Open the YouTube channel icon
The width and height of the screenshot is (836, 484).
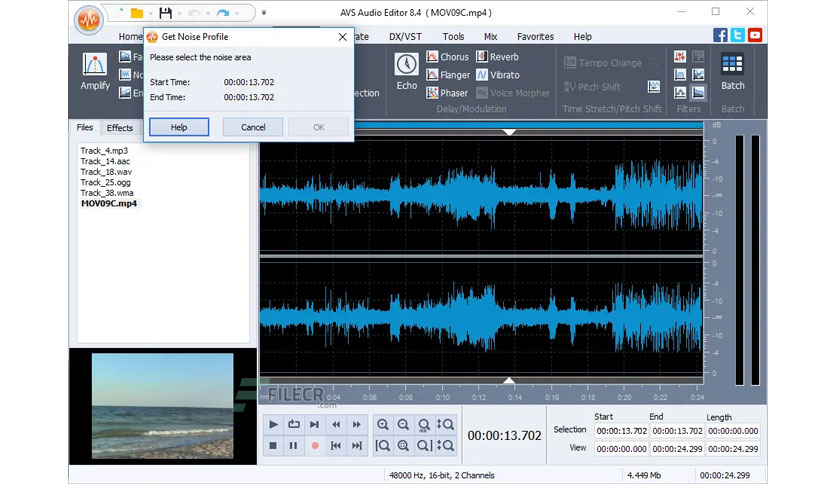755,35
